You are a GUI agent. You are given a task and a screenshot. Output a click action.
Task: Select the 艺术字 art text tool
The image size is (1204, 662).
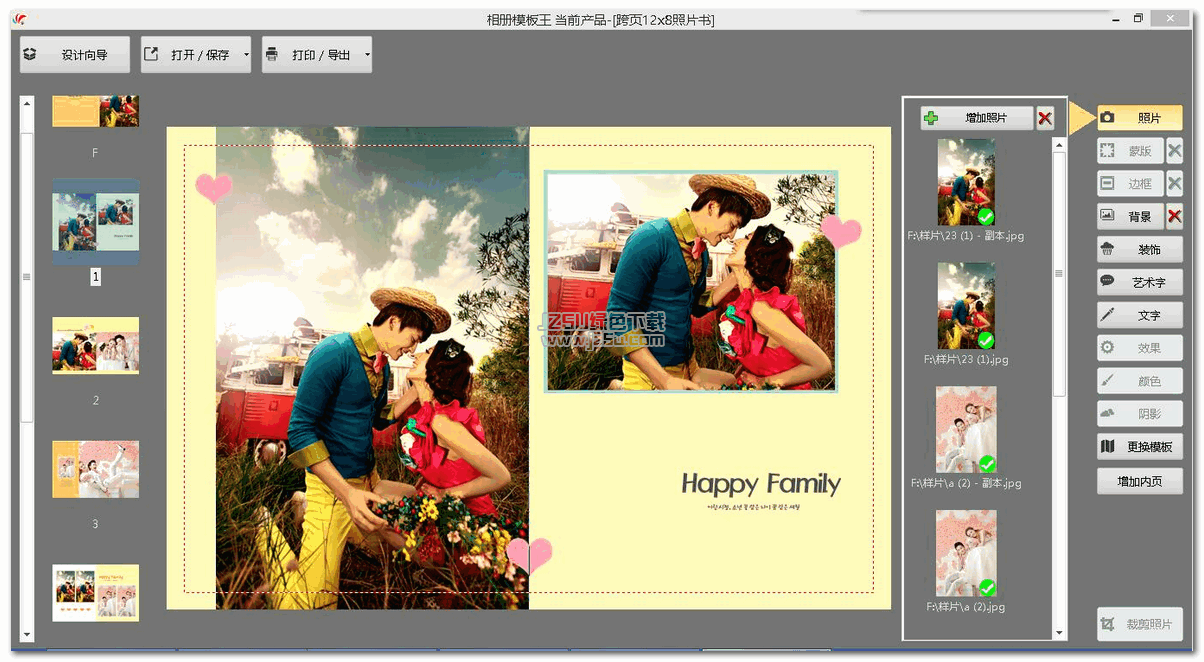coord(1139,283)
